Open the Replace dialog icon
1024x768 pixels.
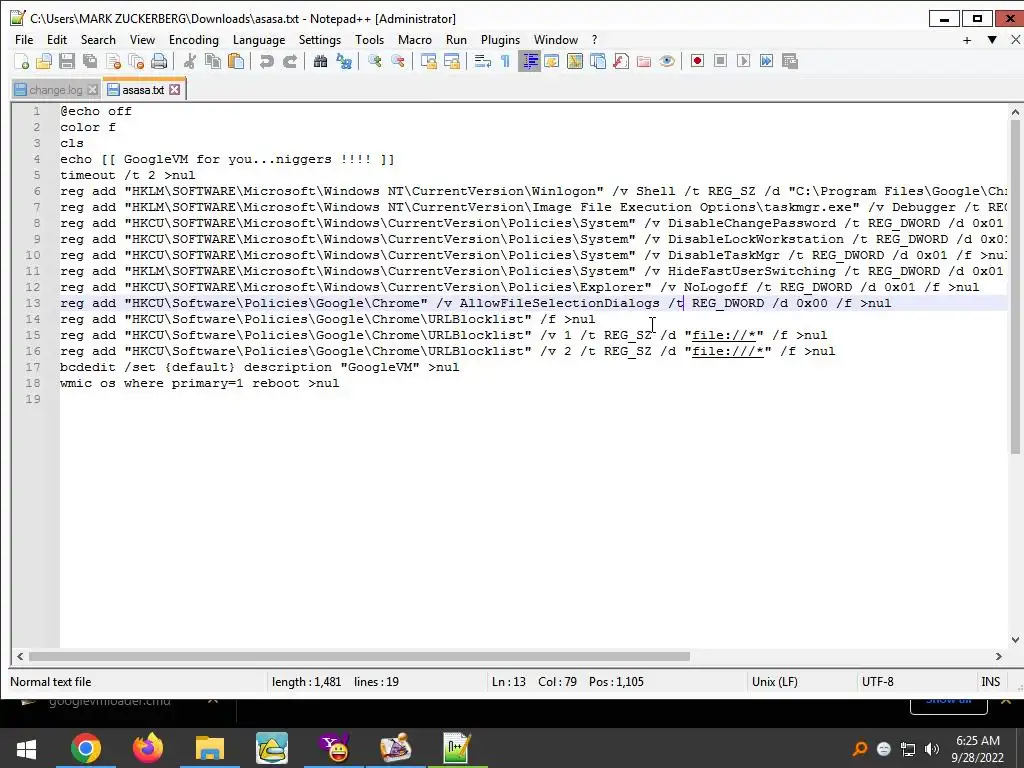[344, 61]
